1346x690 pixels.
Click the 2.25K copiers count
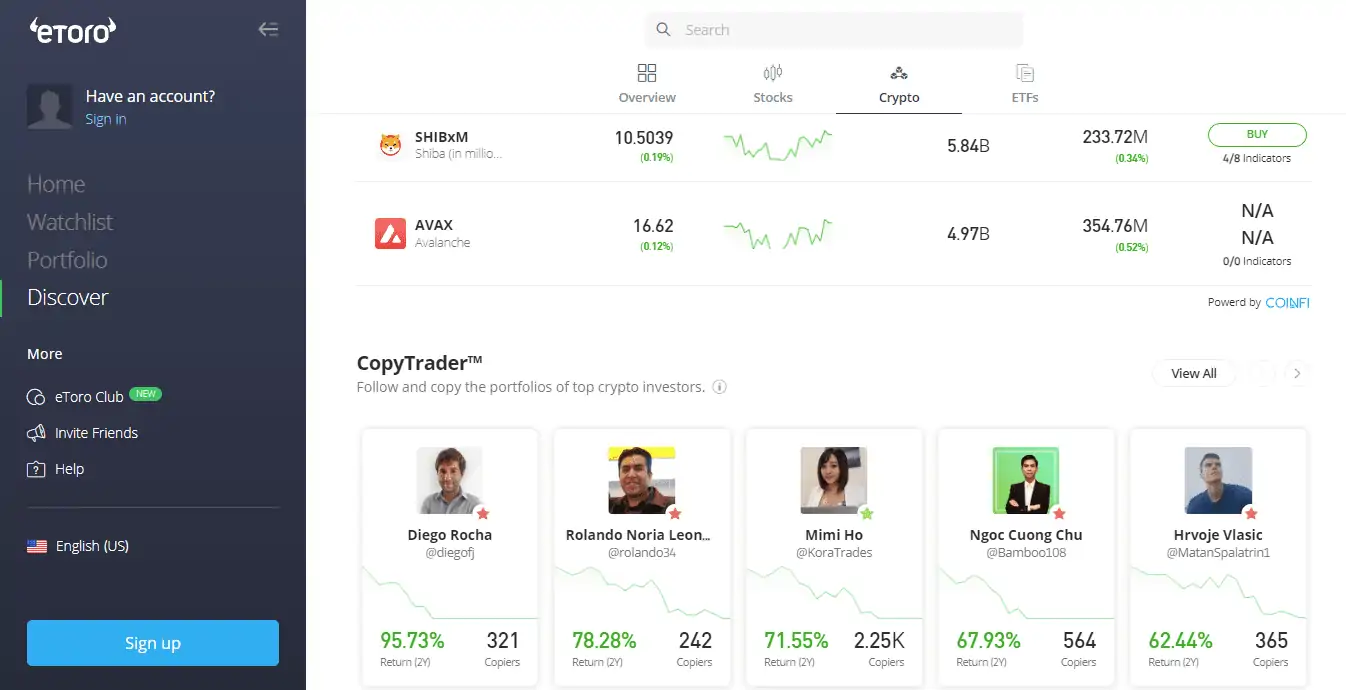tap(879, 640)
